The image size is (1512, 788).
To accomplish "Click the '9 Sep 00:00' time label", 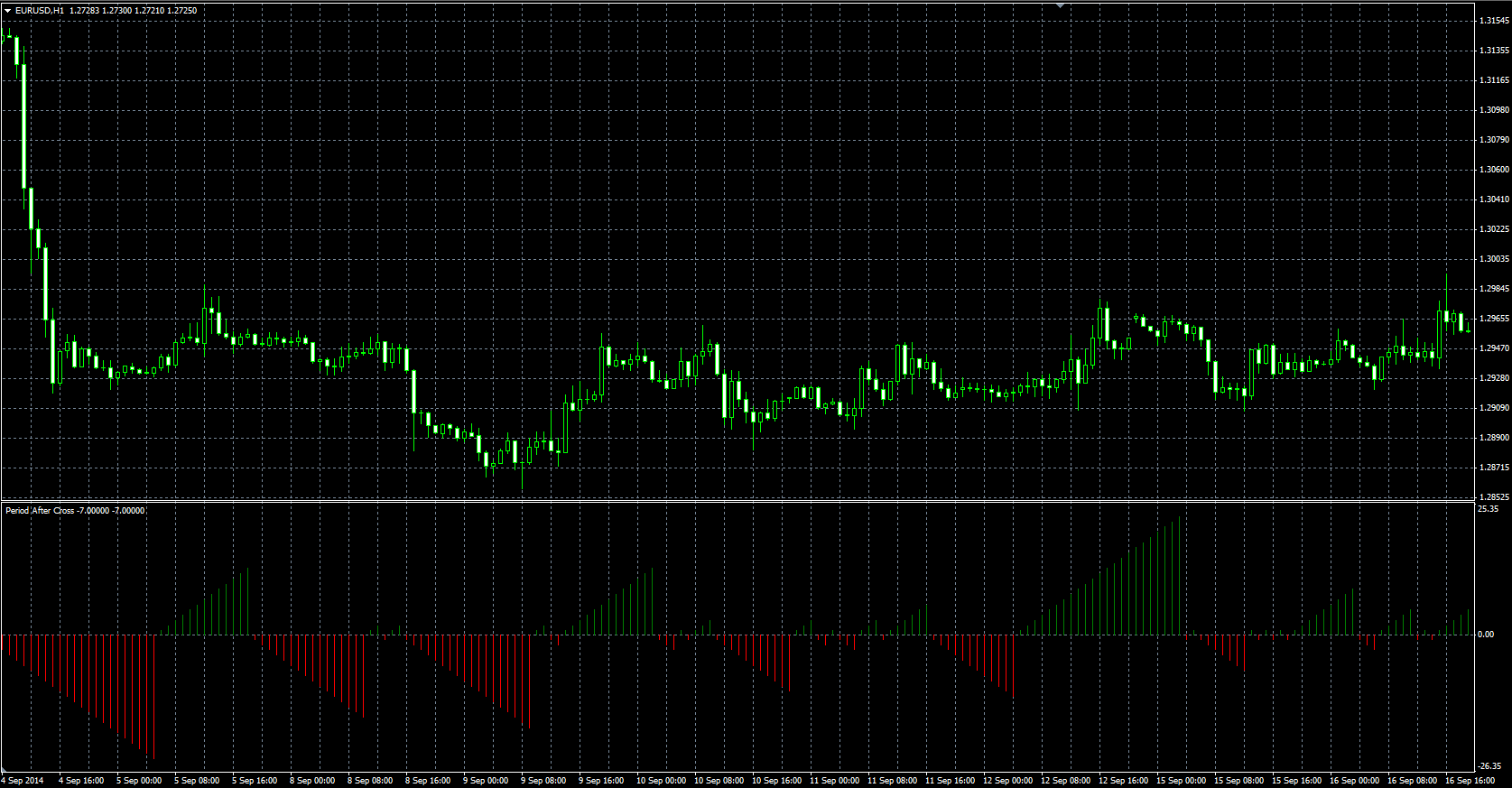I will [487, 781].
